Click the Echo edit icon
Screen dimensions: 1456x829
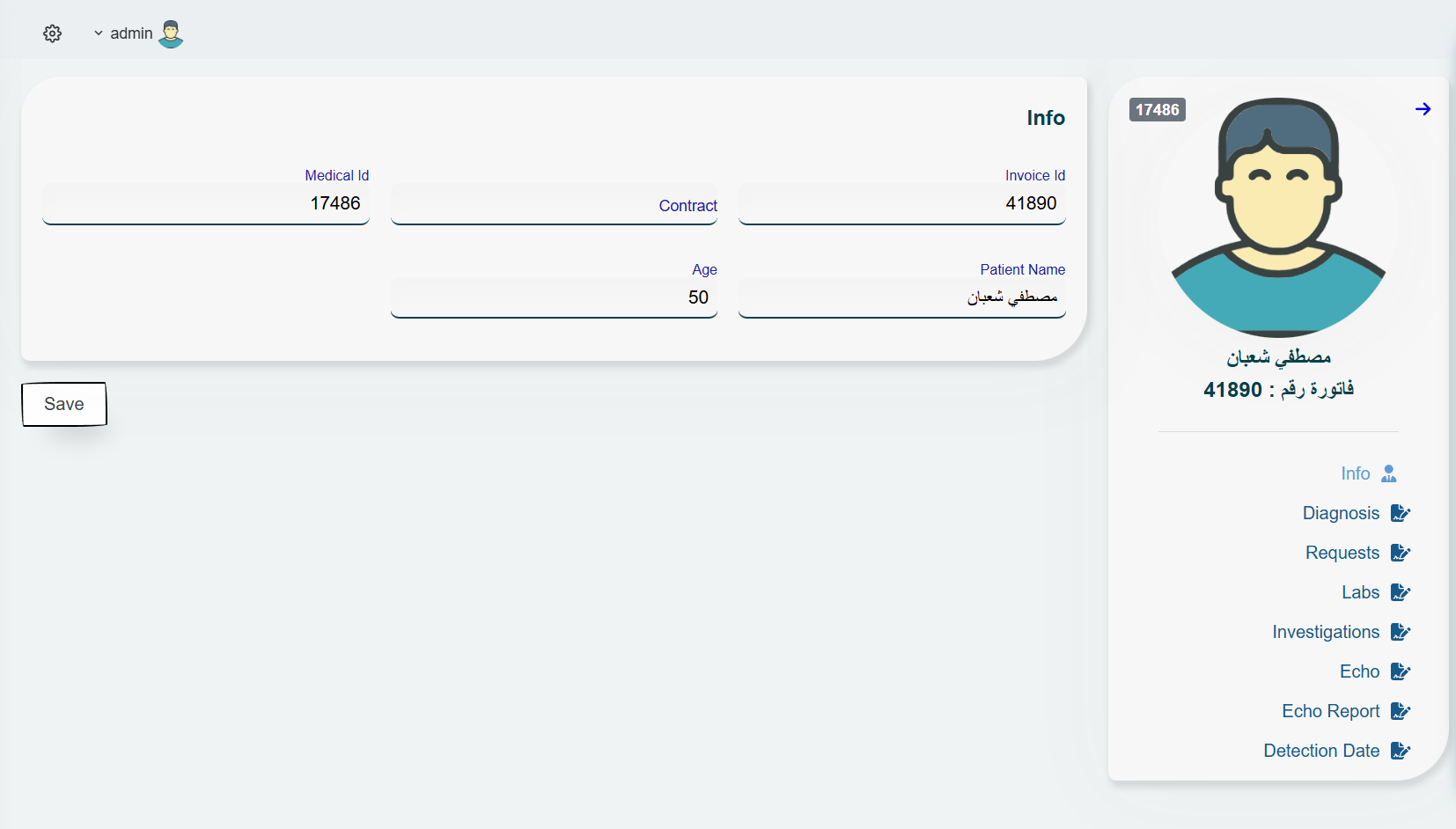[x=1400, y=671]
